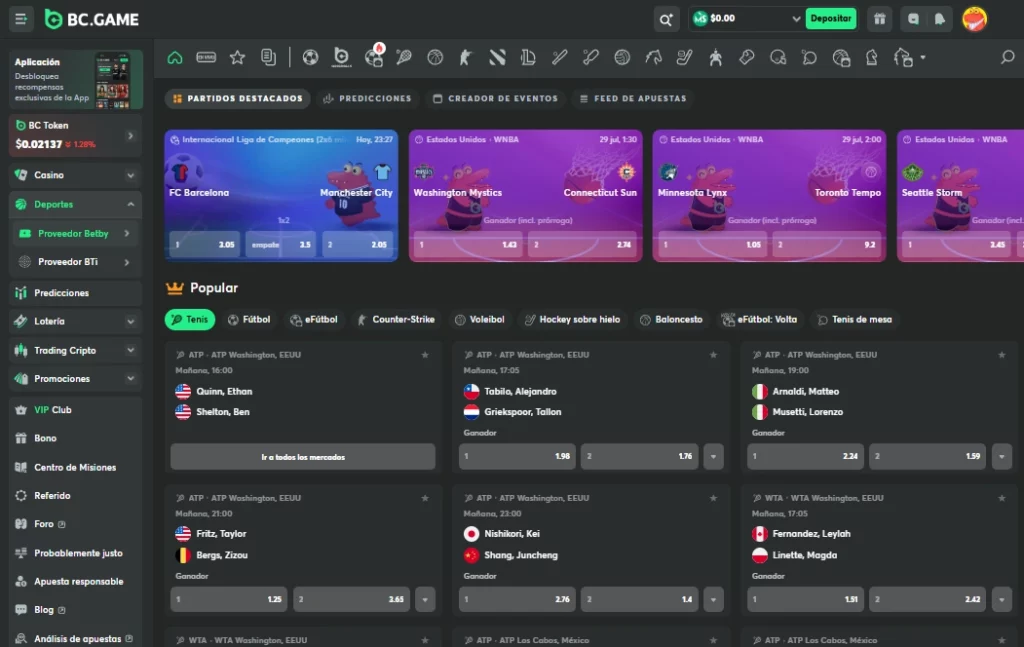This screenshot has height=647, width=1024.
Task: Click the Depositar button
Action: coord(830,18)
